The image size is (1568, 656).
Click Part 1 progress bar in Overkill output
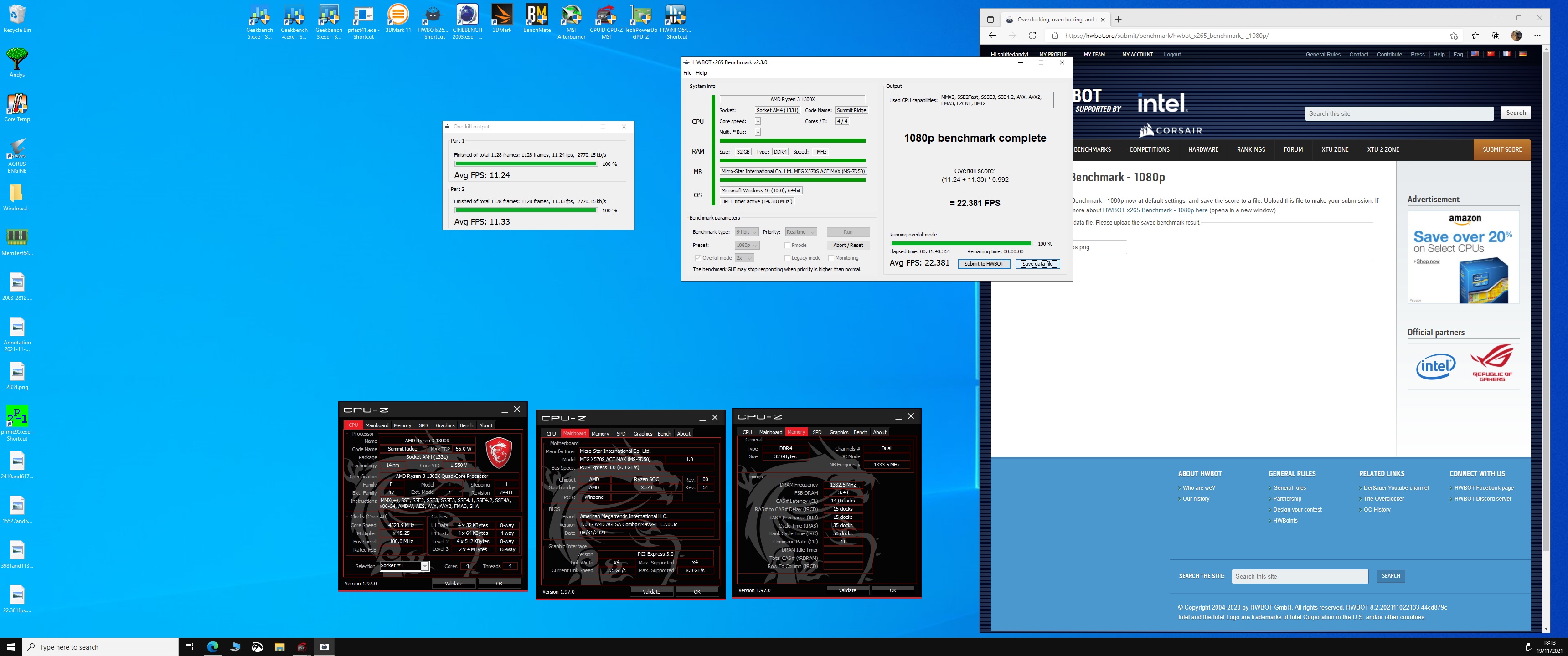(x=526, y=164)
